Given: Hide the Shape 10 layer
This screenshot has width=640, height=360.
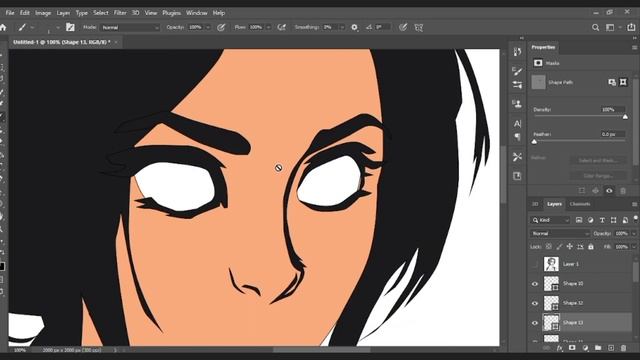Looking at the screenshot, I should point(535,284).
